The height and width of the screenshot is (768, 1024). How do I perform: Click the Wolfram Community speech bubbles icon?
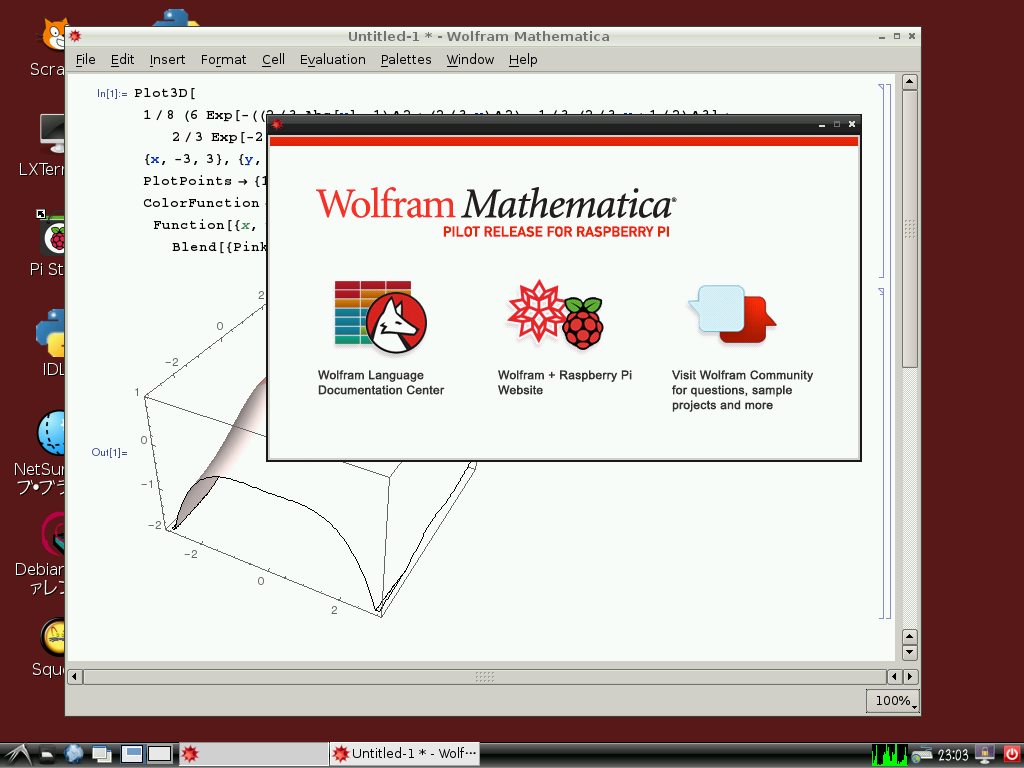[x=731, y=314]
